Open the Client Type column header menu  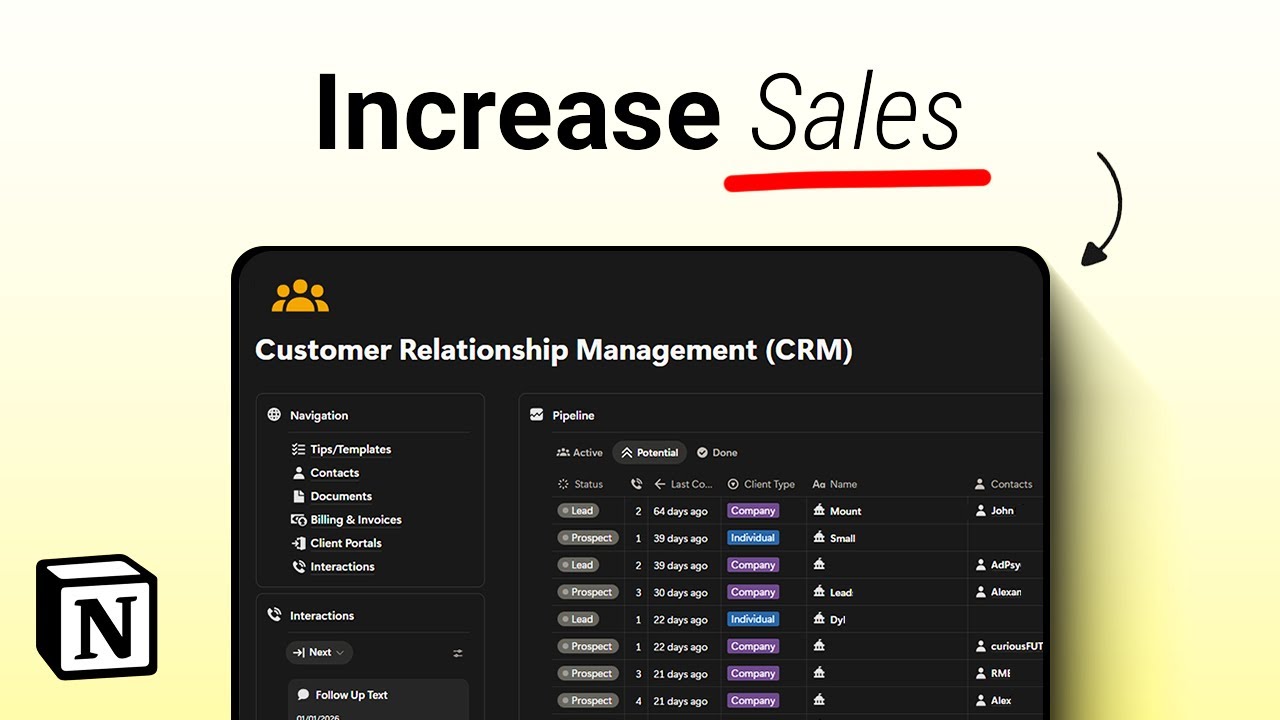[x=761, y=484]
